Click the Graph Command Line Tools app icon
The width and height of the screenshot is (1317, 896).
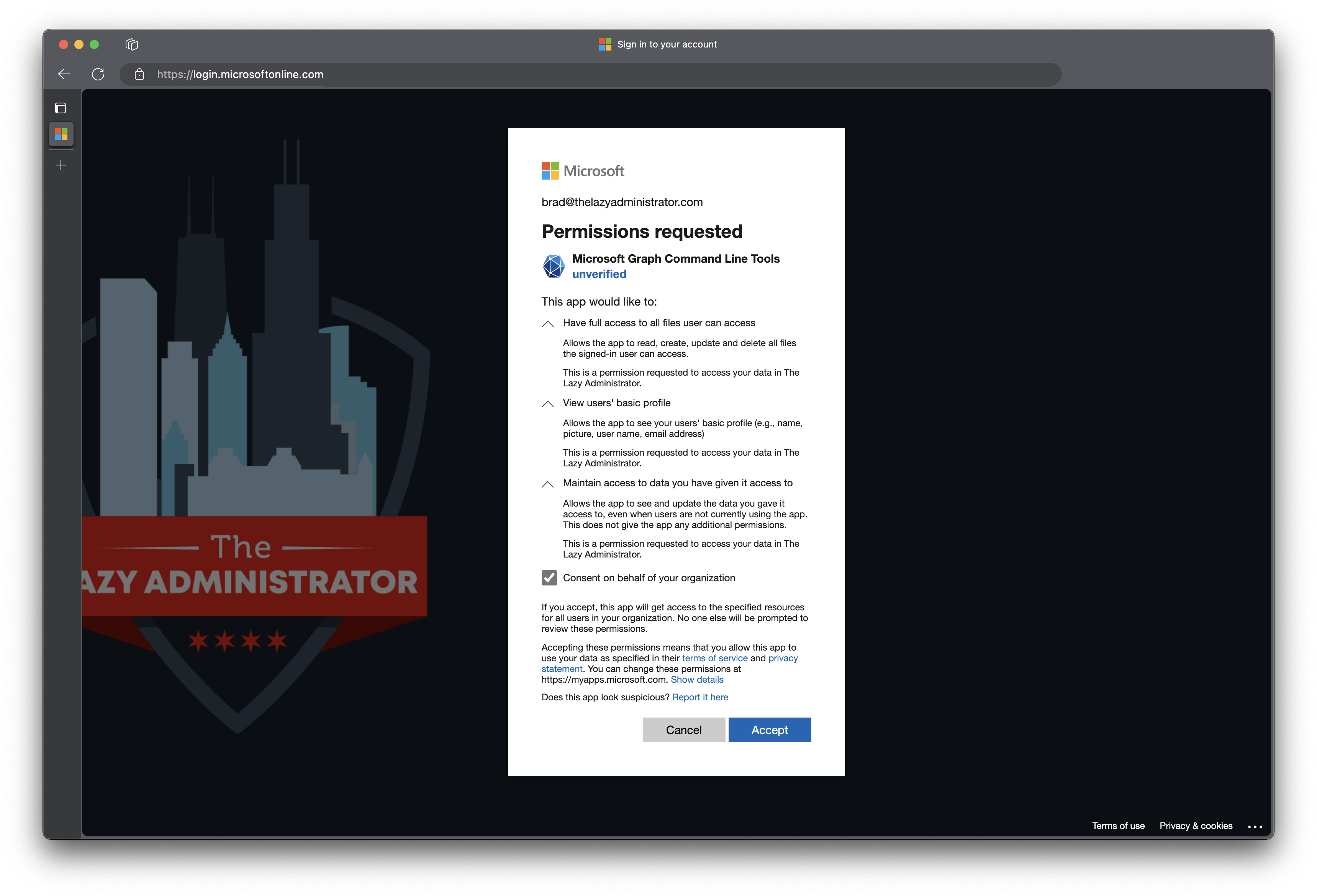pyautogui.click(x=554, y=266)
